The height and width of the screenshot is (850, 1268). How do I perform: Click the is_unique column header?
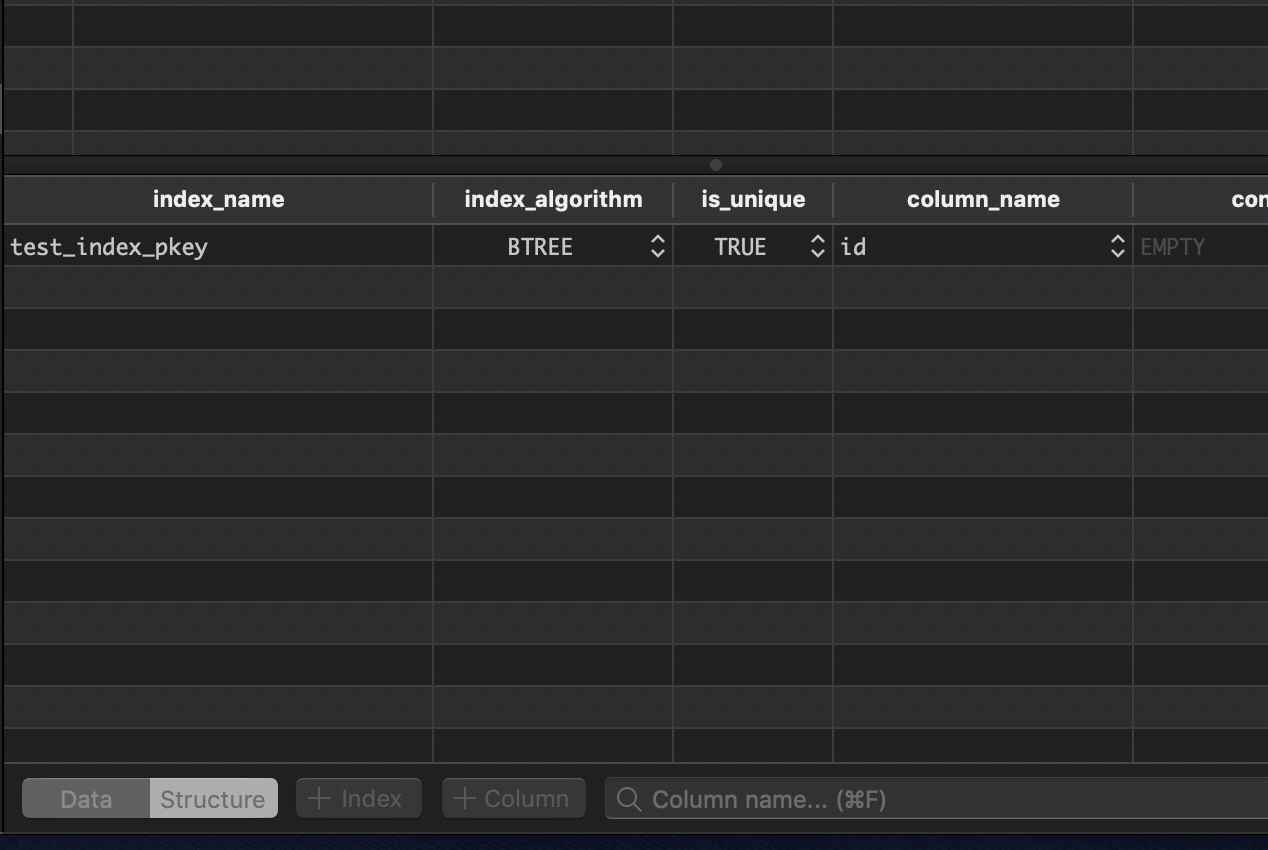(x=753, y=200)
